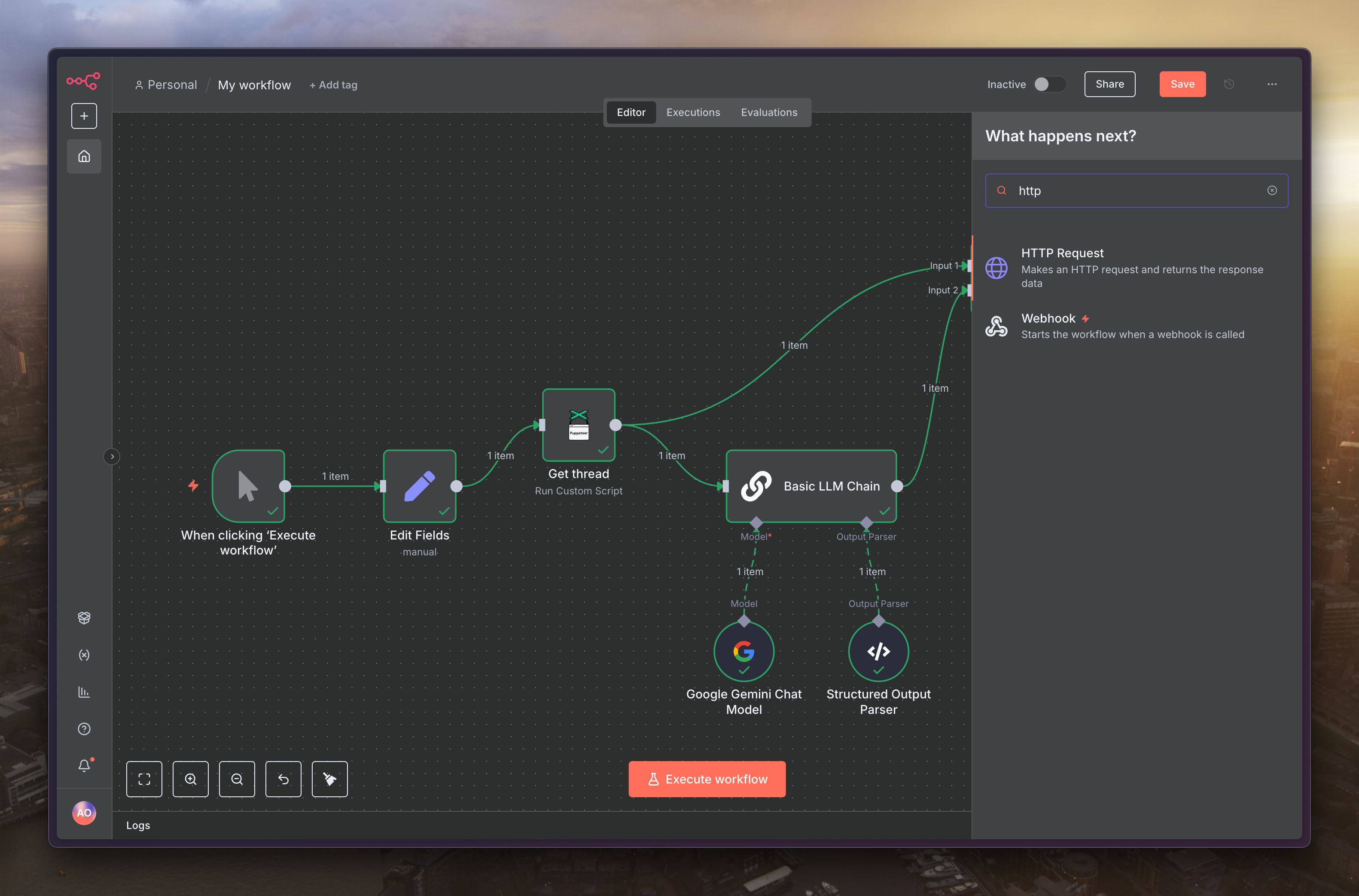This screenshot has height=896, width=1359.
Task: Expand the collapsed left sidebar chevron
Action: point(112,457)
